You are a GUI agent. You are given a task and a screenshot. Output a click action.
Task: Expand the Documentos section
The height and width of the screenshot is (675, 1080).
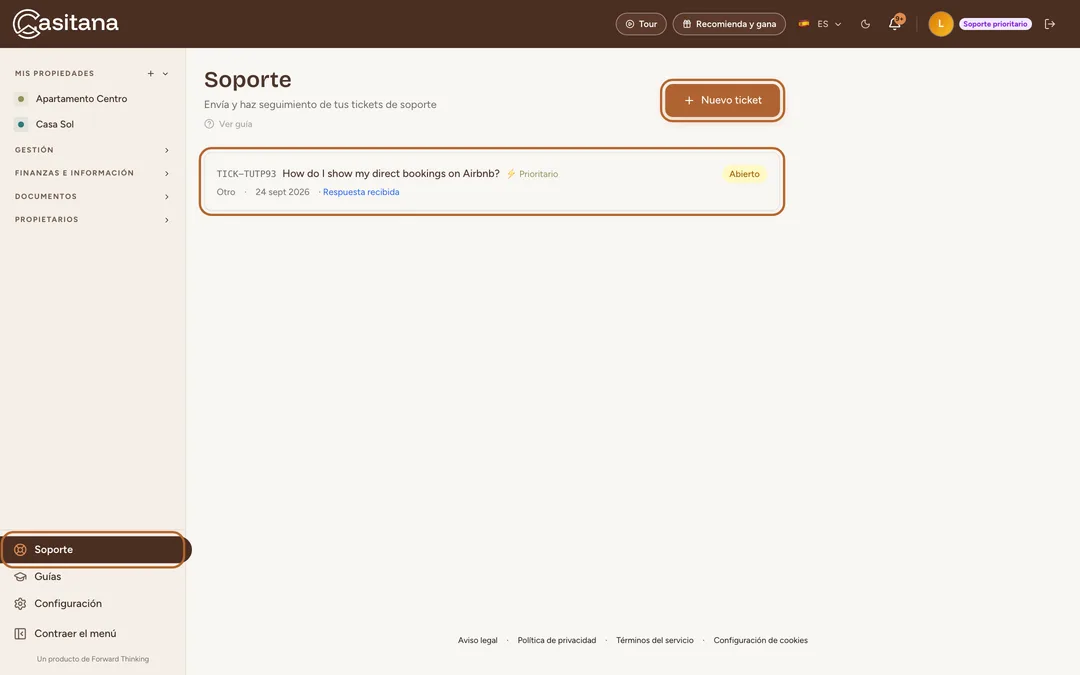pyautogui.click(x=92, y=197)
